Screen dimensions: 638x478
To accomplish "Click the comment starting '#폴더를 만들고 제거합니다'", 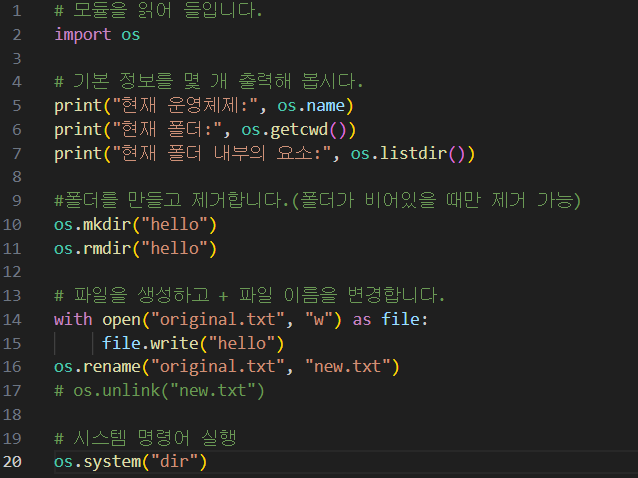I will pyautogui.click(x=318, y=201).
